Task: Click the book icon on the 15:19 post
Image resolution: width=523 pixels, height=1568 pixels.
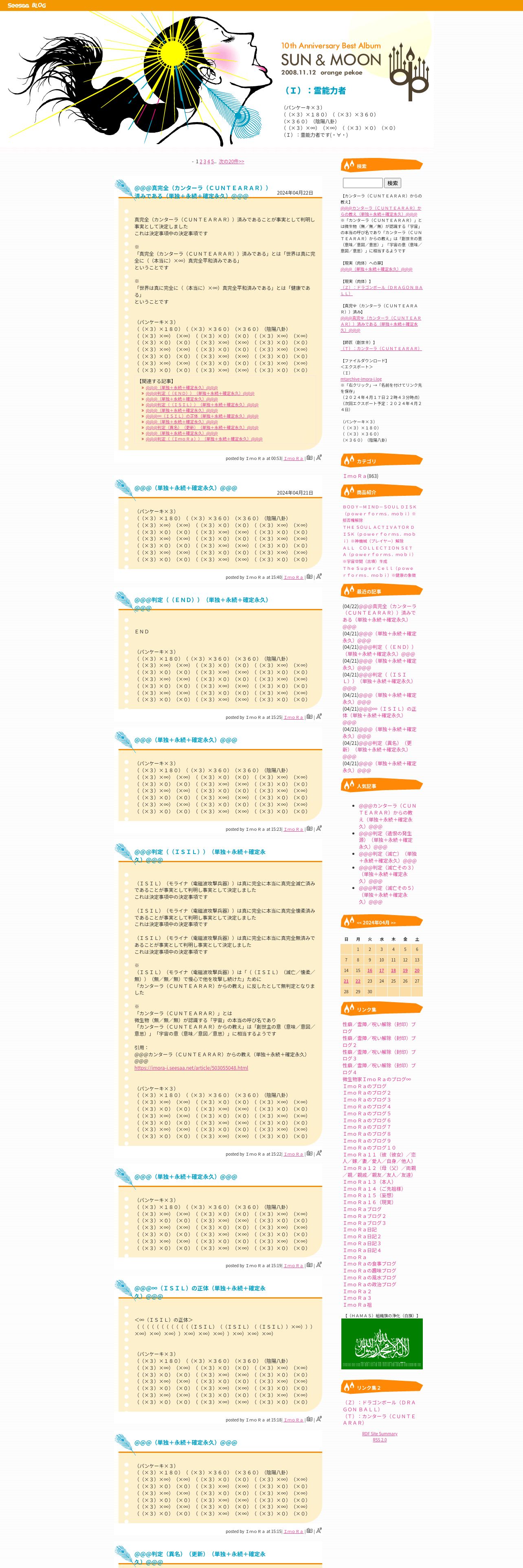Action: point(309,1265)
